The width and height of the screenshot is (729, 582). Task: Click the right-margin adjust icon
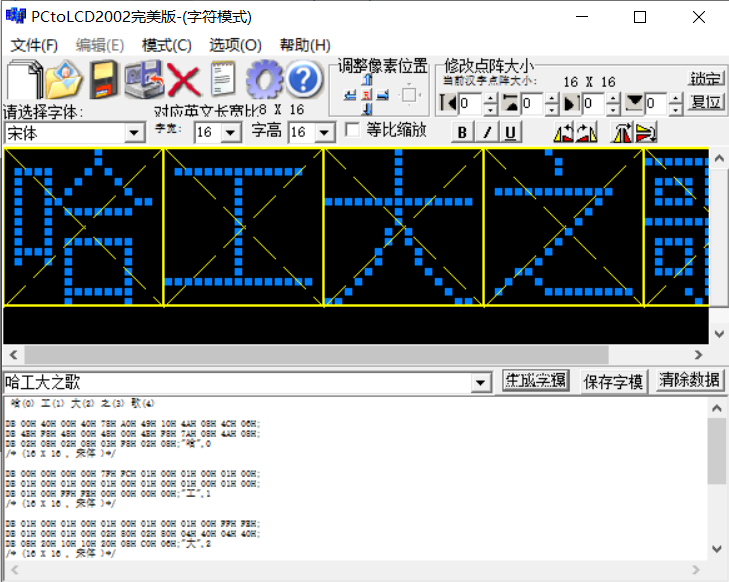(x=572, y=103)
